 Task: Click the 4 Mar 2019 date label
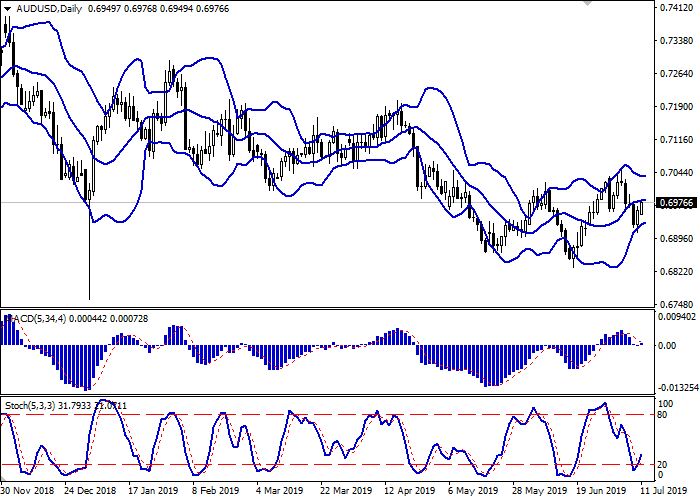click(278, 491)
